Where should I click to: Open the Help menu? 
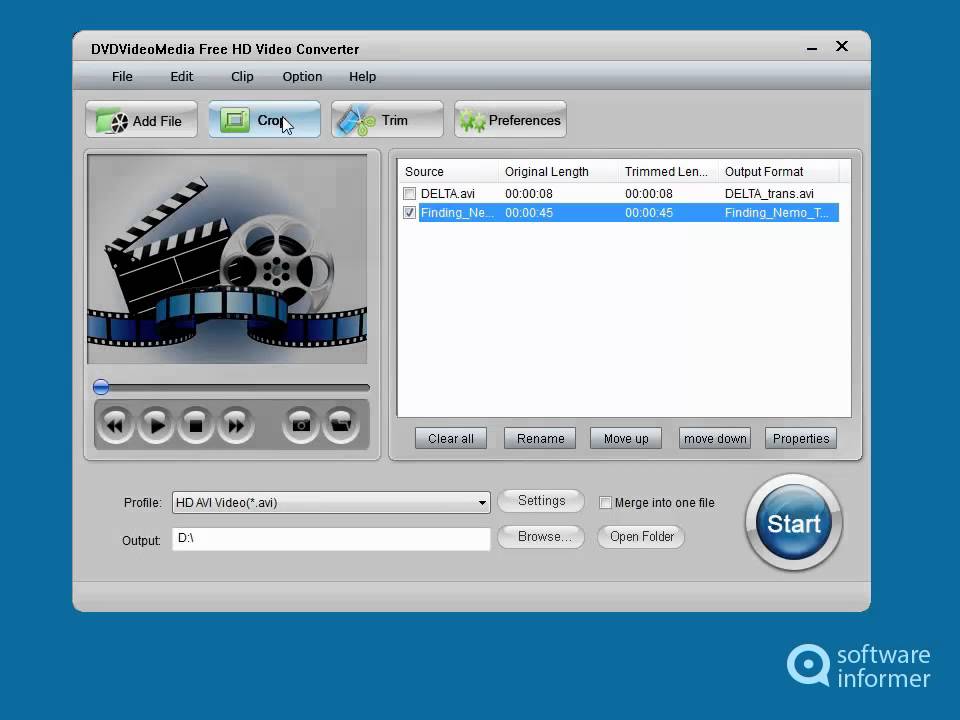(x=362, y=77)
